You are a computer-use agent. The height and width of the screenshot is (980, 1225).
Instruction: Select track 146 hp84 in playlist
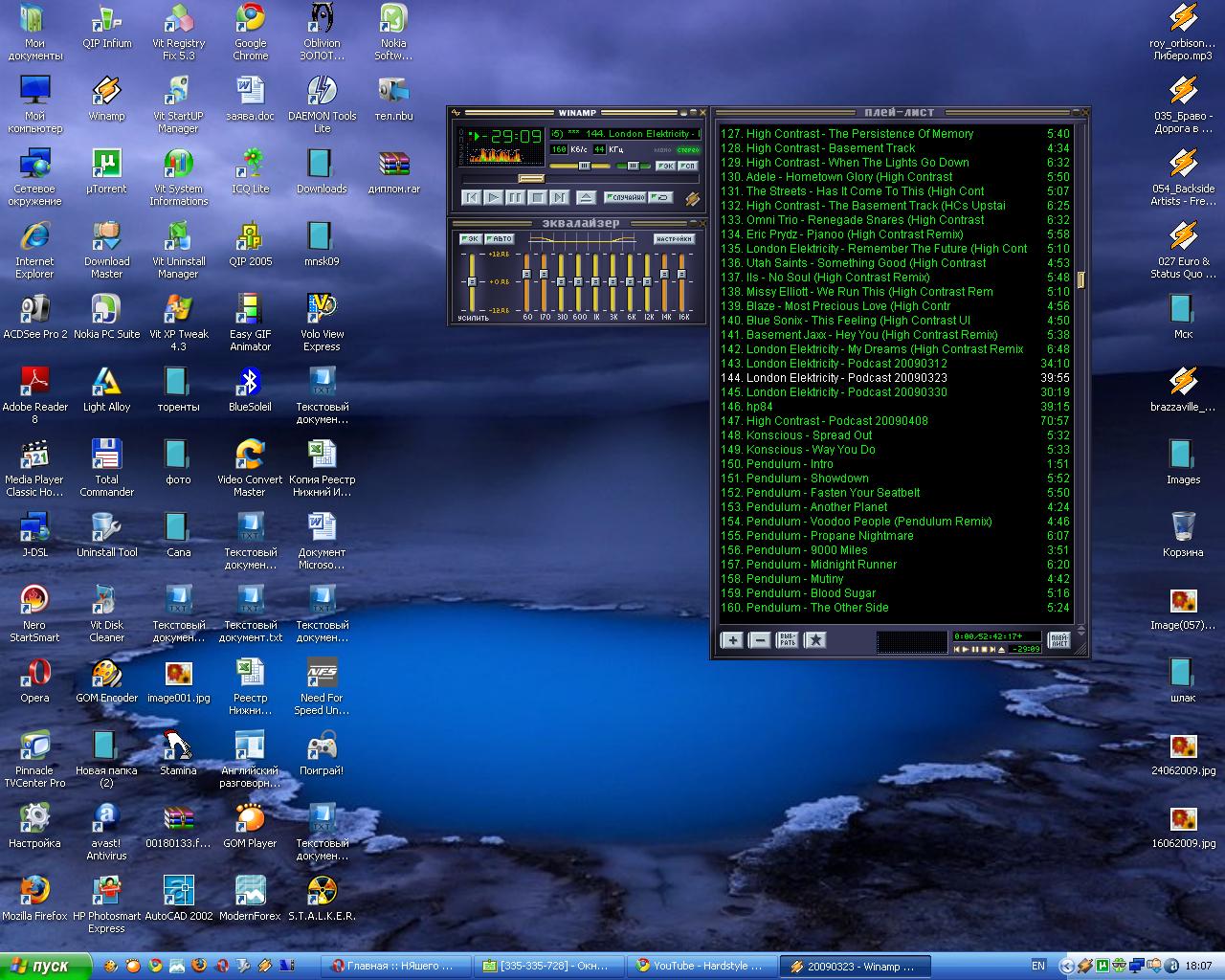[x=895, y=407]
